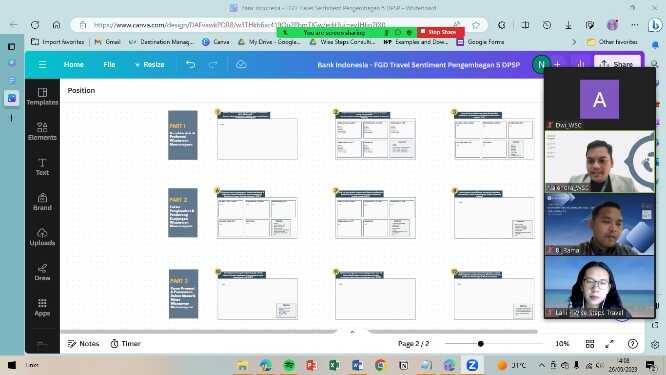This screenshot has height=375, width=666.
Task: Open Spotify from the taskbar
Action: point(289,365)
